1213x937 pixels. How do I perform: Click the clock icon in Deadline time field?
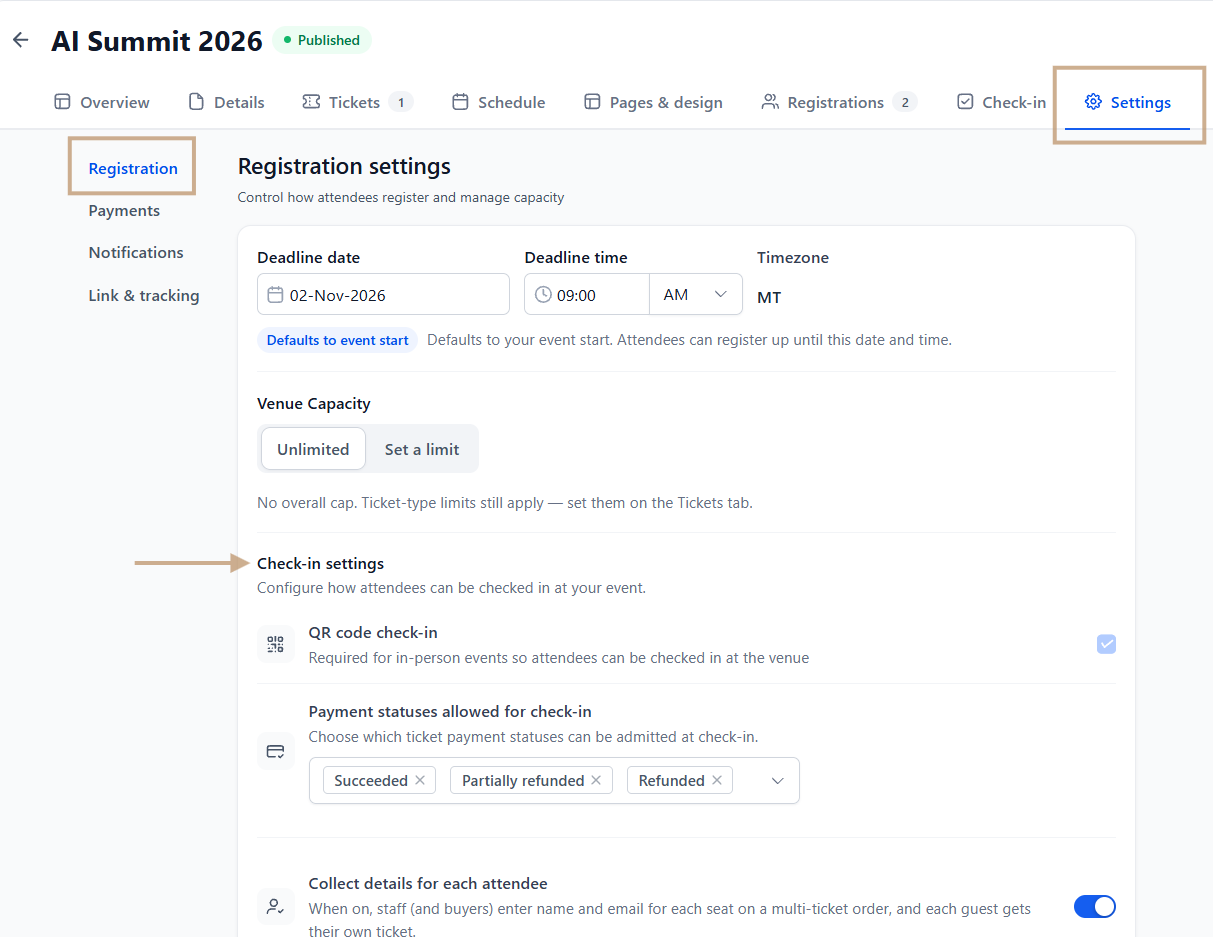pos(543,295)
